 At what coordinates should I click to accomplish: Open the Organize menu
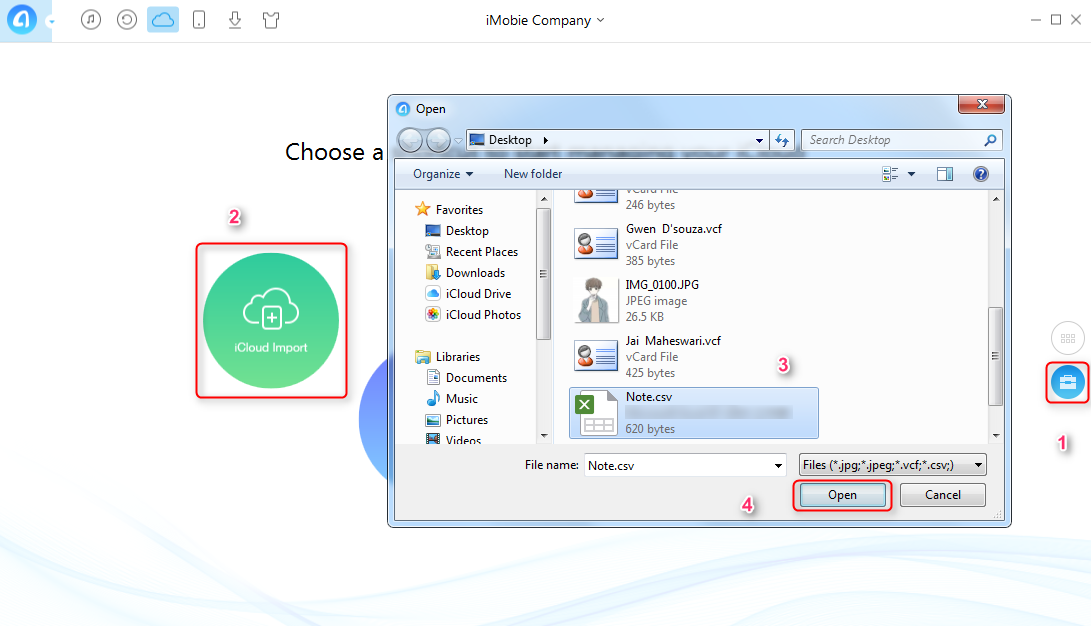443,174
